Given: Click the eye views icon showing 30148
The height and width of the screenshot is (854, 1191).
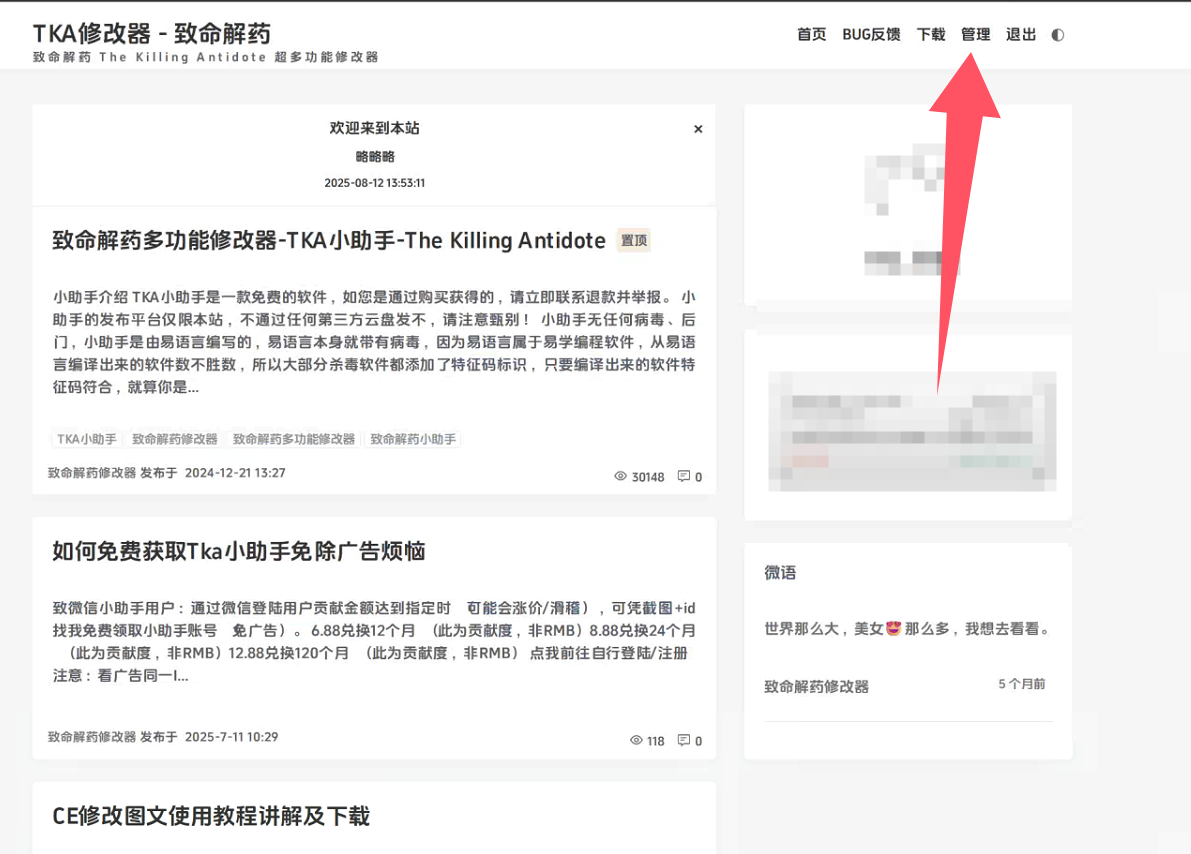Looking at the screenshot, I should [620, 477].
